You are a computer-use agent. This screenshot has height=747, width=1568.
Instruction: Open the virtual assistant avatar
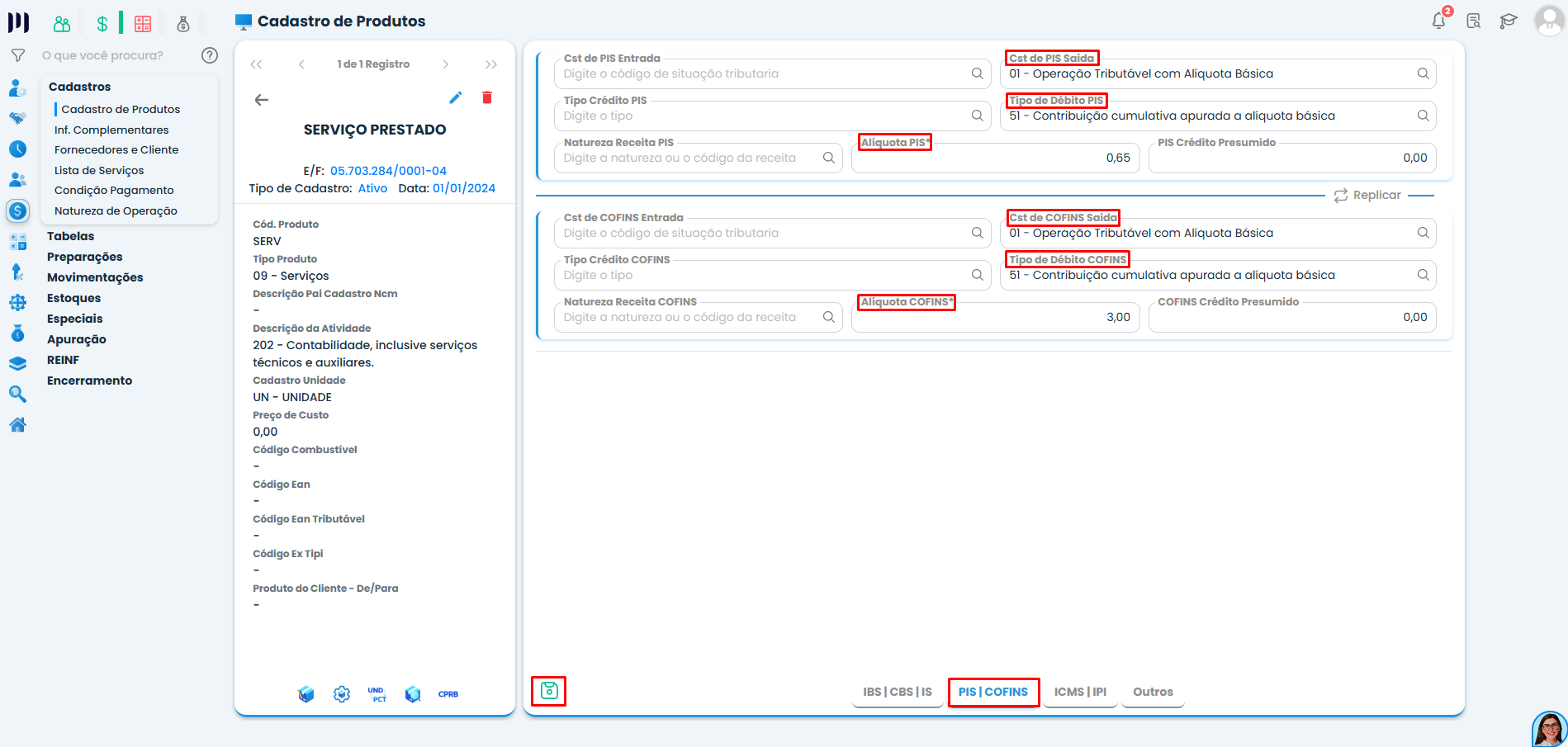tap(1550, 730)
